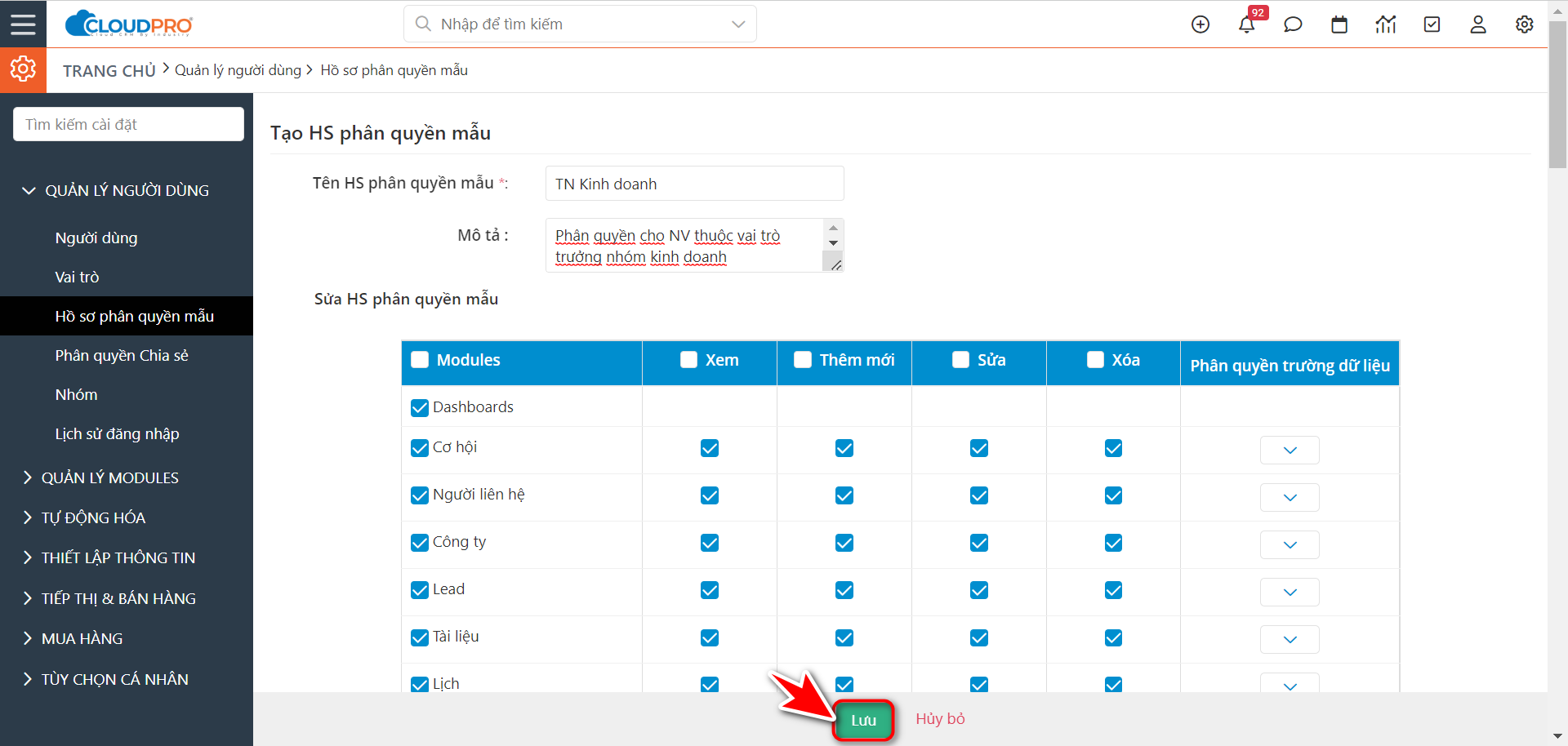This screenshot has height=746, width=1568.
Task: Edit the Tên HS phân quyền mẫu field
Action: pyautogui.click(x=694, y=184)
